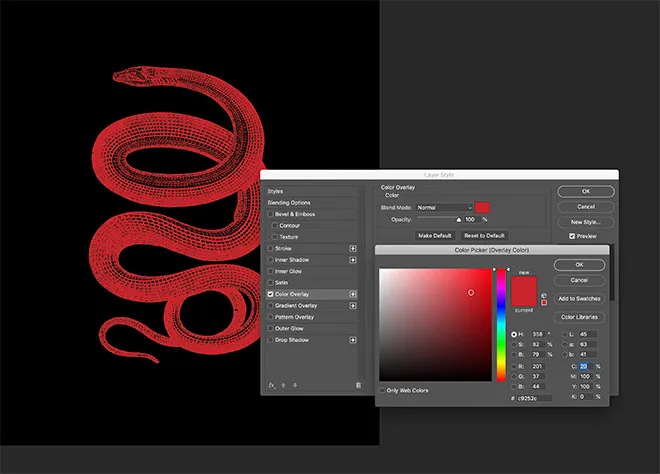Viewport: 660px width, 474px height.
Task: Enable the Inner Shadow checkbox
Action: click(271, 260)
